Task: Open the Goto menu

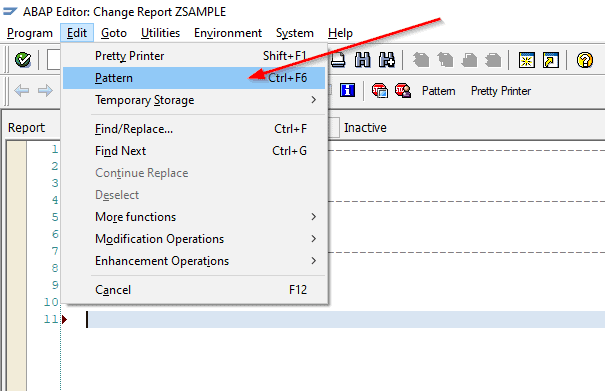Action: (114, 33)
